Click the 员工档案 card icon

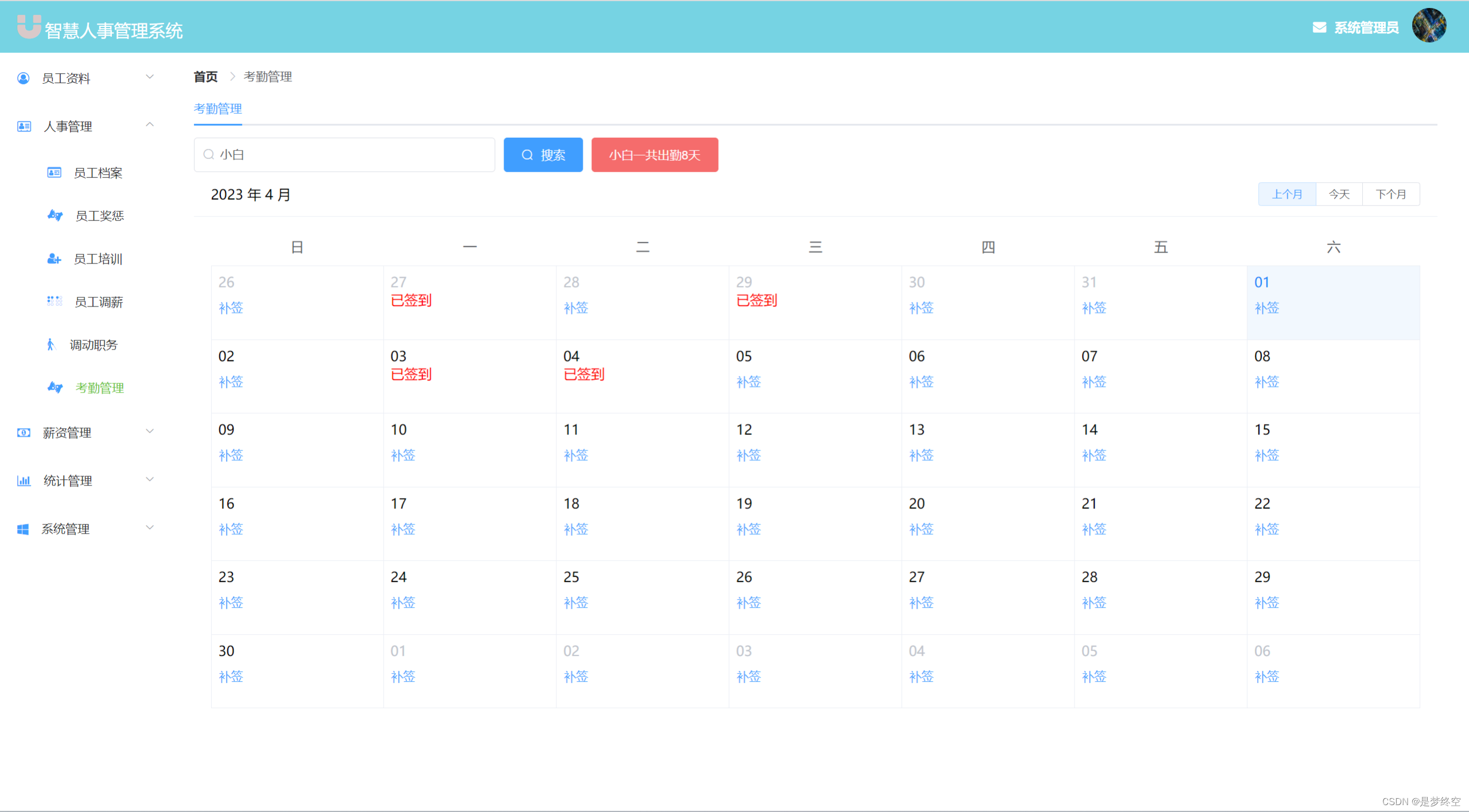[54, 173]
